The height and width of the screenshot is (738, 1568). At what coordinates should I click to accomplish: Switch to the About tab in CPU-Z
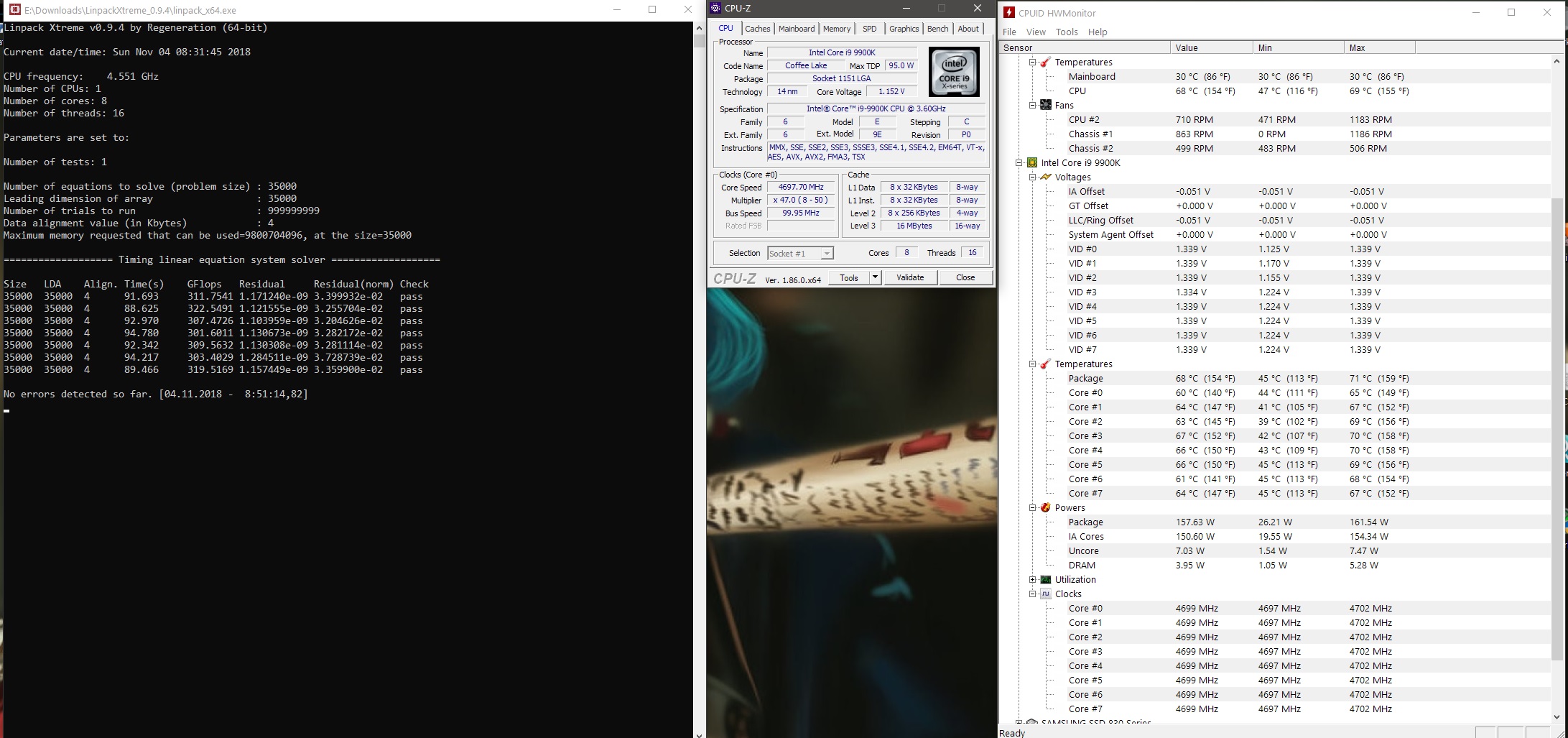click(x=968, y=29)
